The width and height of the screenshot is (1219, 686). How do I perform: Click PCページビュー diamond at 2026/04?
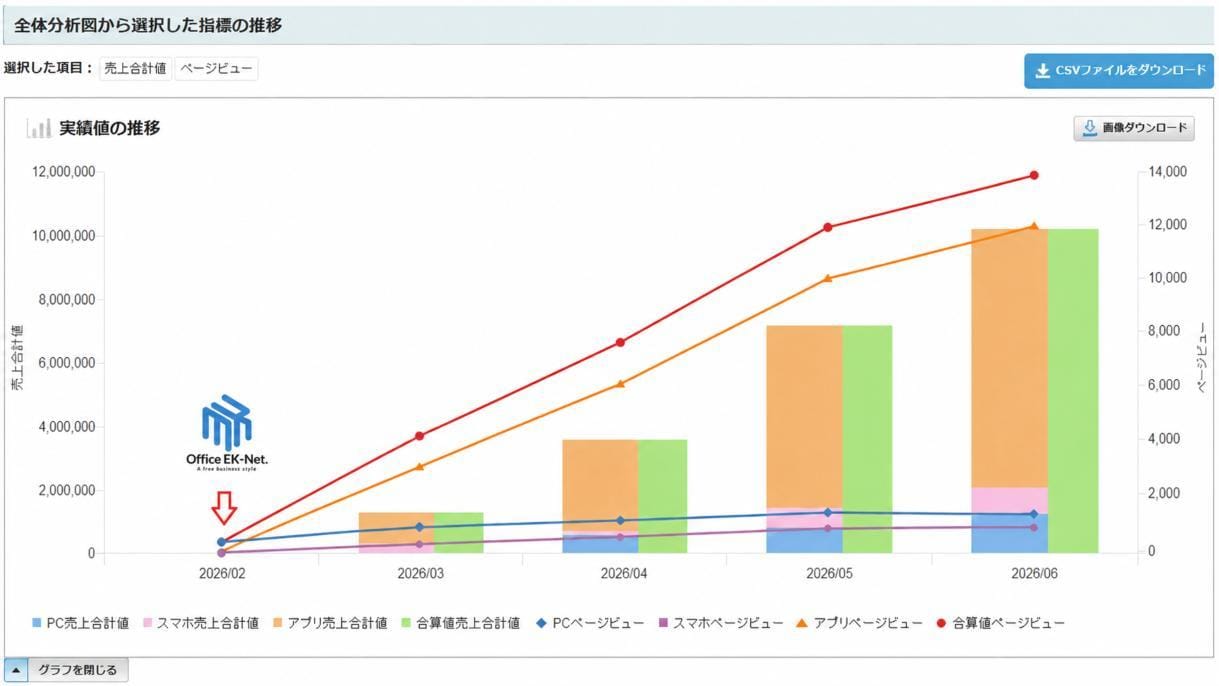point(620,520)
